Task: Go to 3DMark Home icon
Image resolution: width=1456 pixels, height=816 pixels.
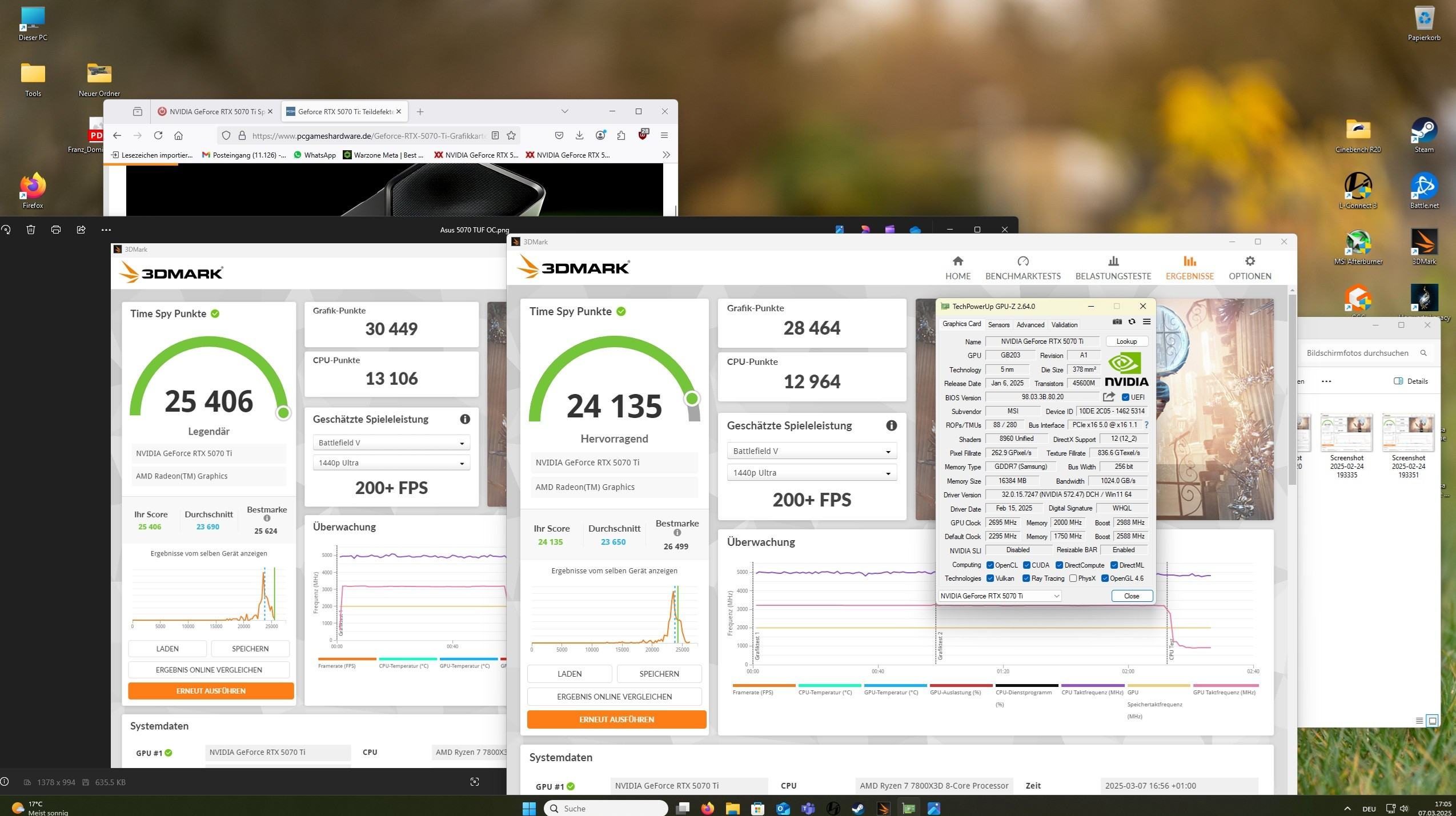Action: pos(958,262)
